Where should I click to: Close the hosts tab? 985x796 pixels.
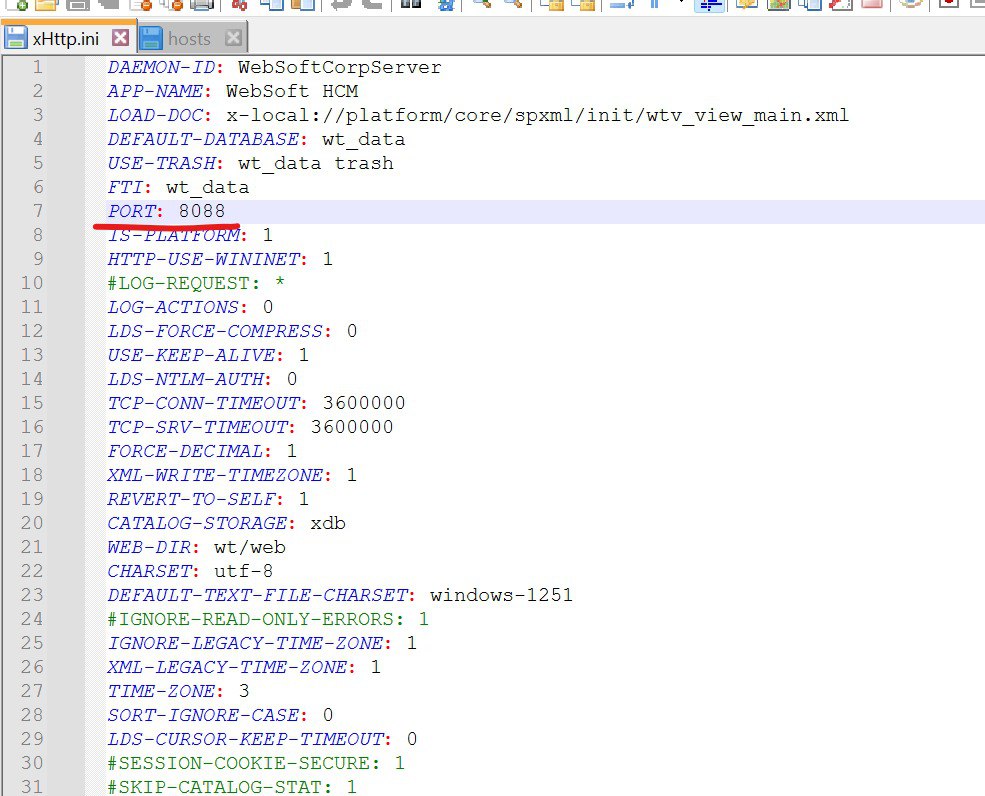click(233, 39)
